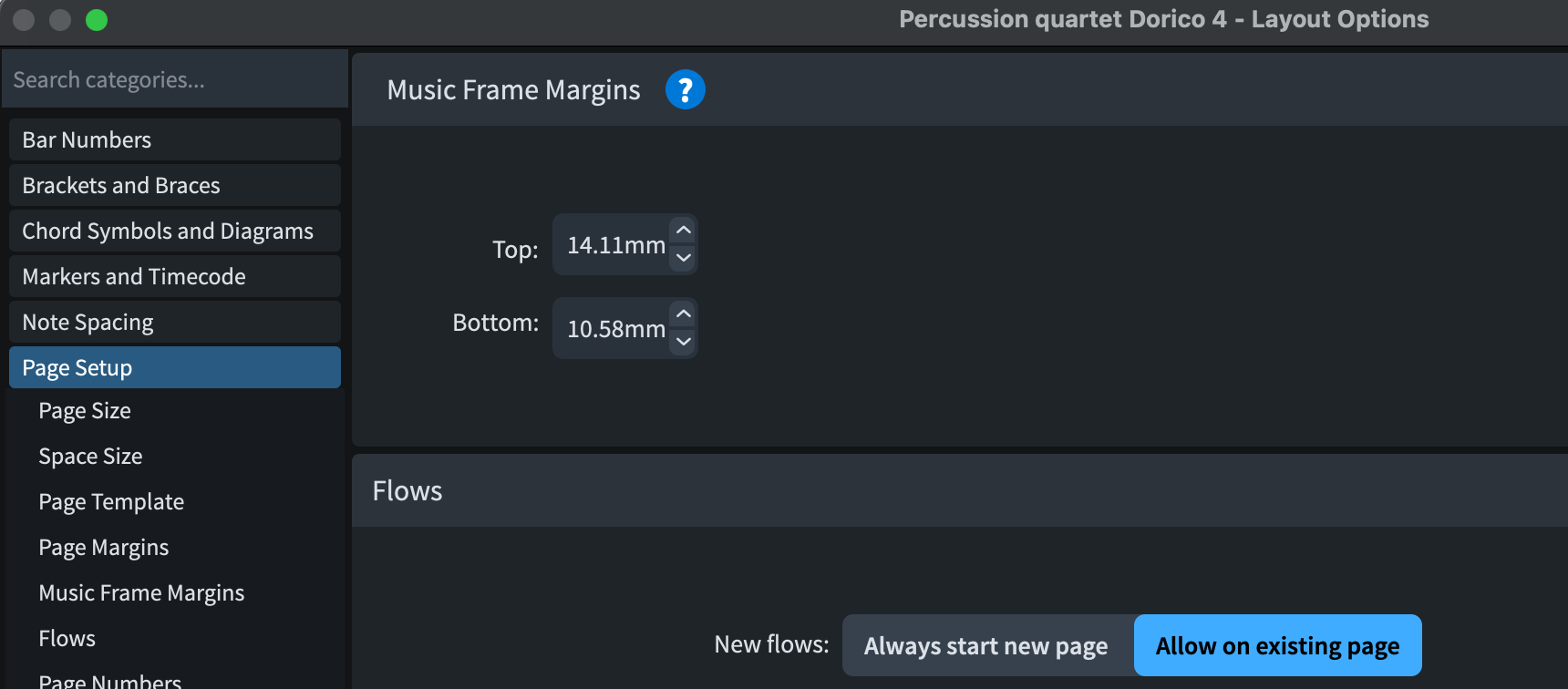Select Allow on existing page option
This screenshot has width=1568, height=689.
coord(1277,645)
